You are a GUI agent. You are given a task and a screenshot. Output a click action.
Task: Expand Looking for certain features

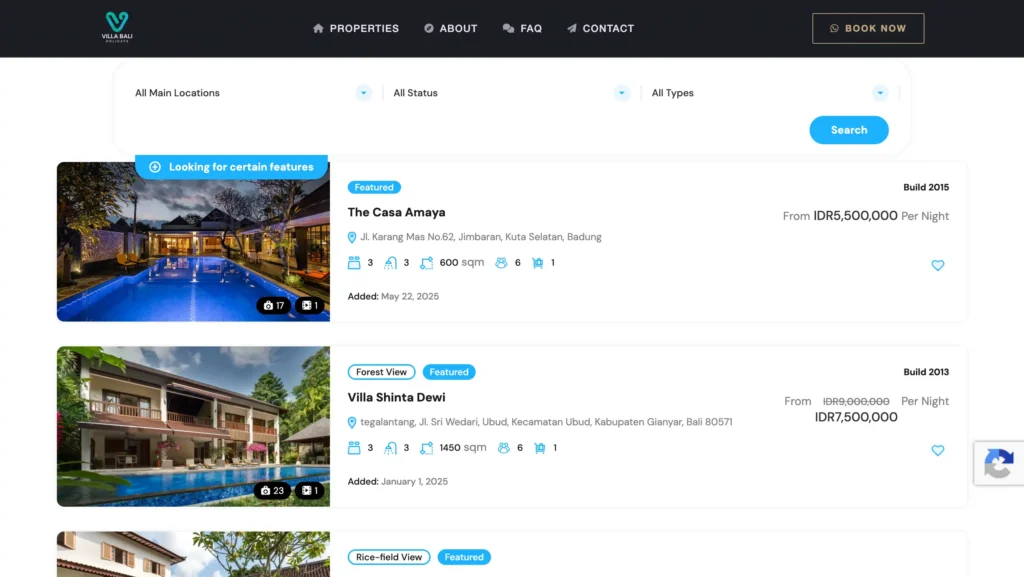[x=231, y=167]
